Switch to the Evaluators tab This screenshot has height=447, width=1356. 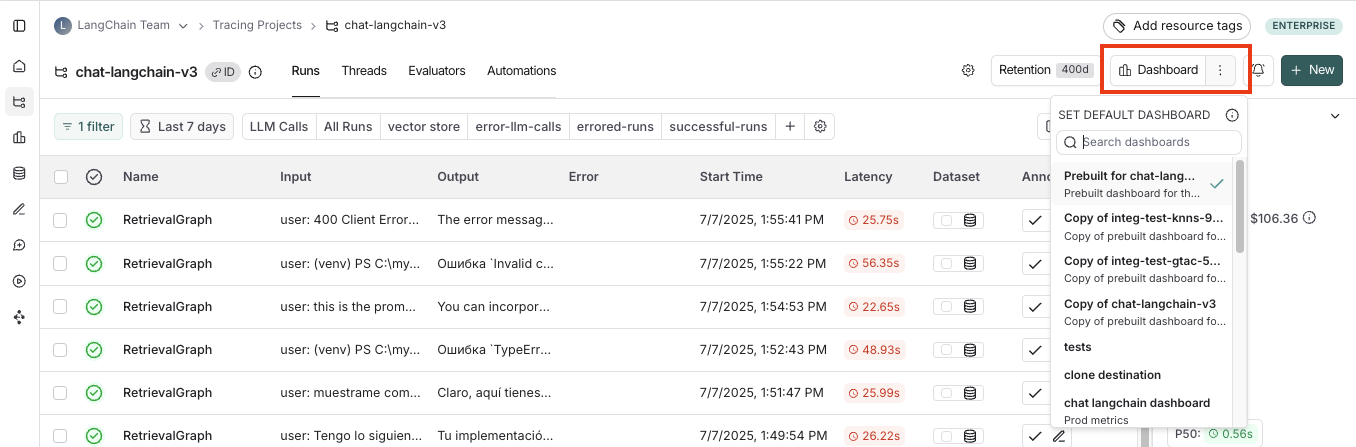[437, 71]
